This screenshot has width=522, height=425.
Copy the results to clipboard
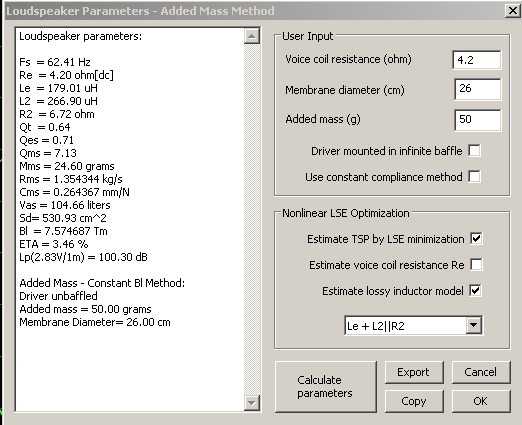click(414, 401)
